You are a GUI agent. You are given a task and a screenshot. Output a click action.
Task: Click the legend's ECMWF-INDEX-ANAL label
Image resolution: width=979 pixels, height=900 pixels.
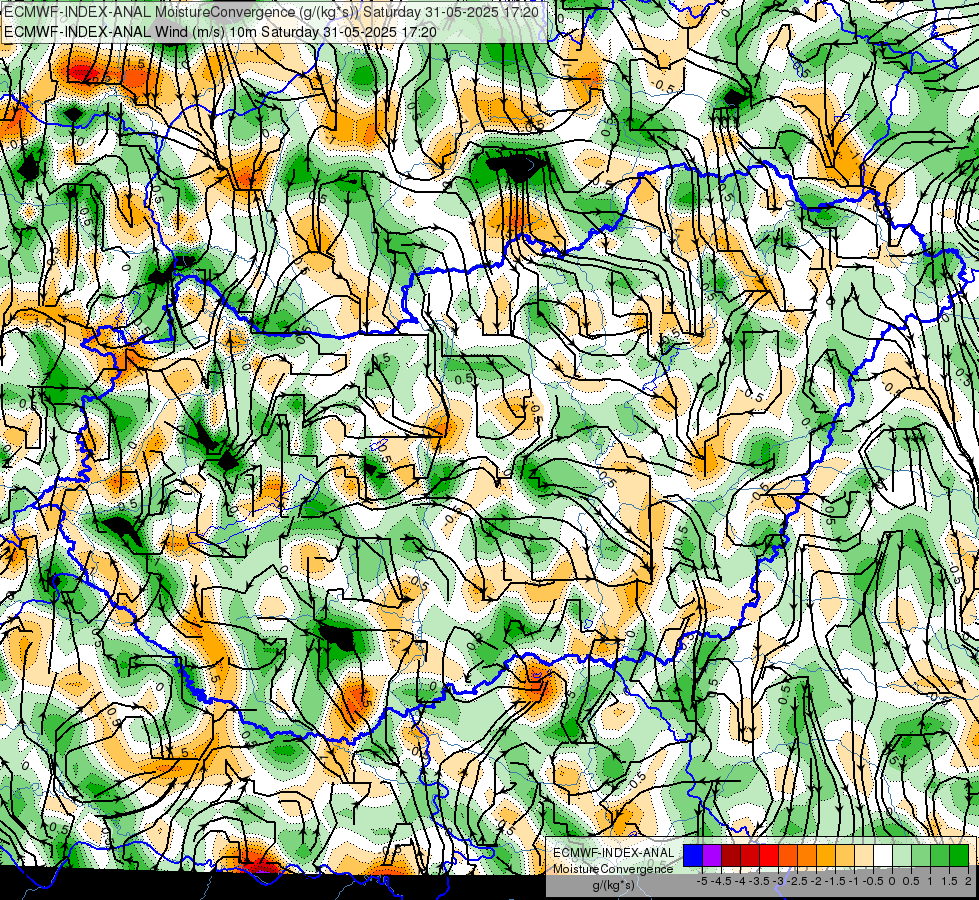pos(614,853)
